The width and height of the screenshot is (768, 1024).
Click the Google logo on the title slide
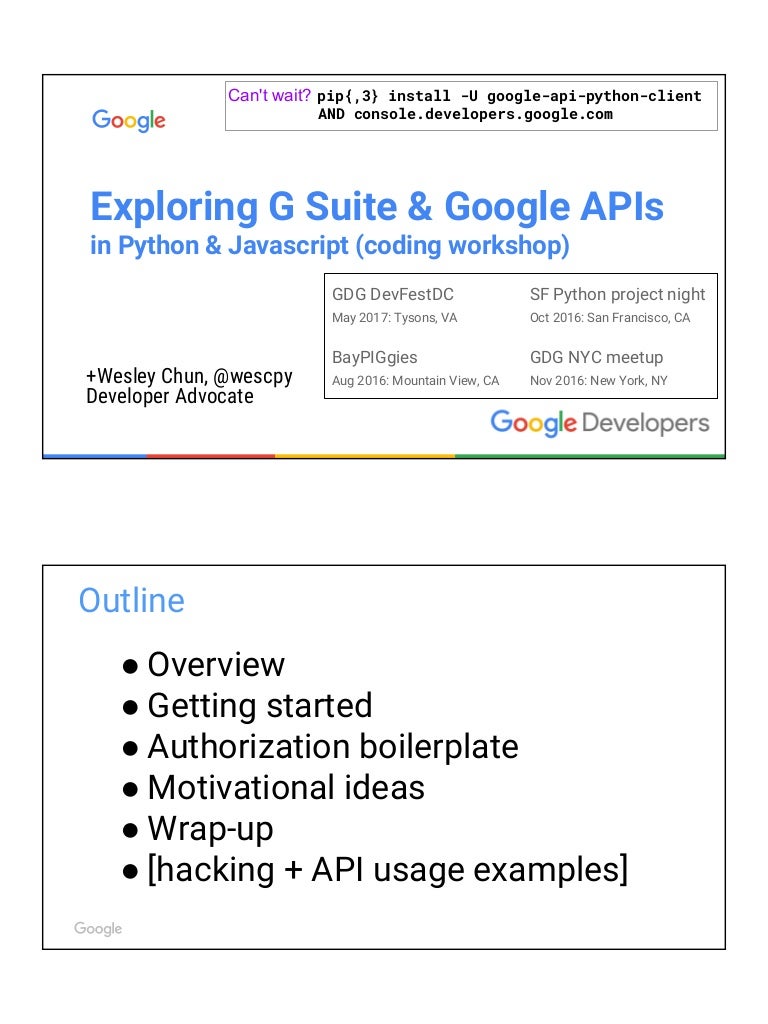click(128, 121)
